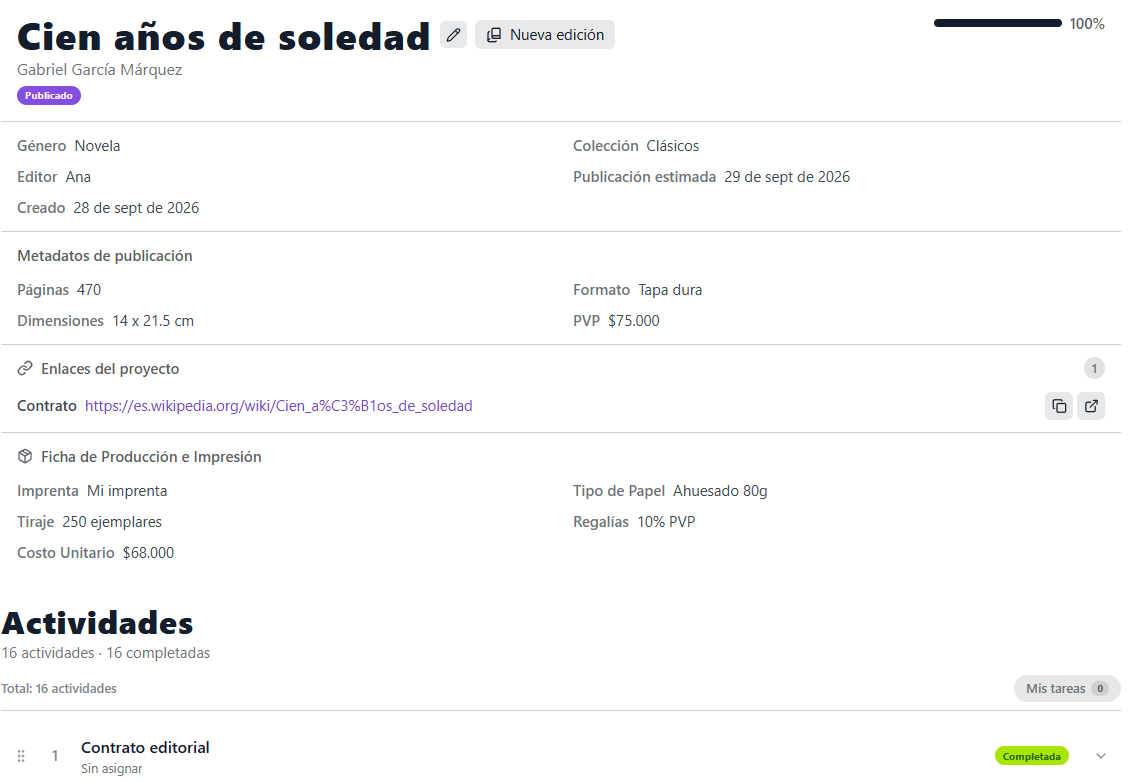The image size is (1135, 782).
Task: Copy the Contrato link with the copy icon
Action: pyautogui.click(x=1059, y=406)
